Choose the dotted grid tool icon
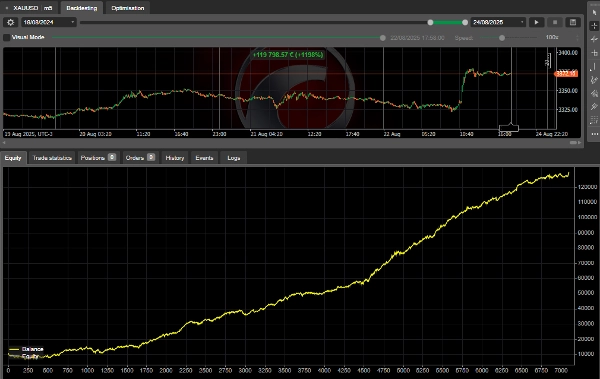Viewport: 600px width, 379px height. click(594, 120)
